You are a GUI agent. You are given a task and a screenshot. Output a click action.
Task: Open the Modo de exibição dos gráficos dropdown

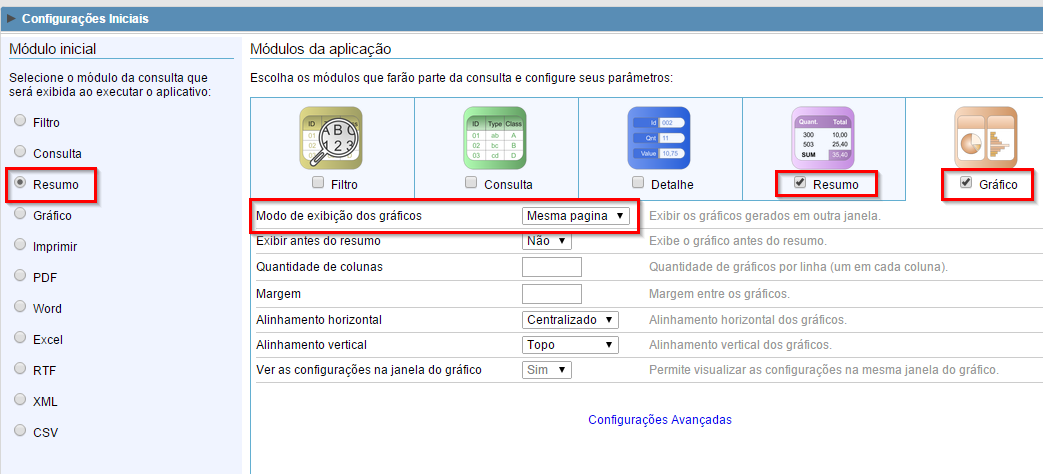pos(576,216)
